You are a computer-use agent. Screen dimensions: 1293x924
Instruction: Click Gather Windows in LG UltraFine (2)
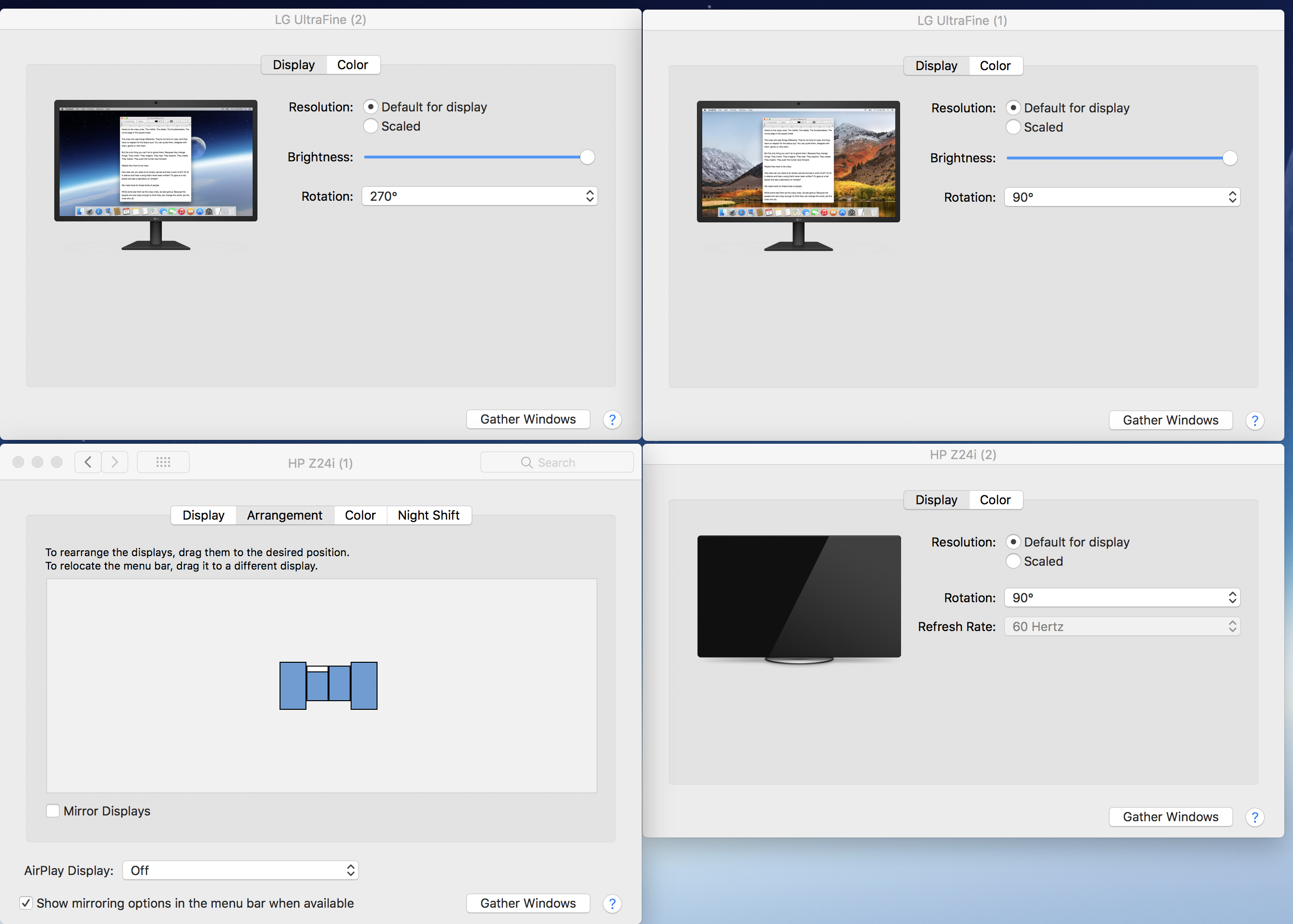[x=527, y=419]
